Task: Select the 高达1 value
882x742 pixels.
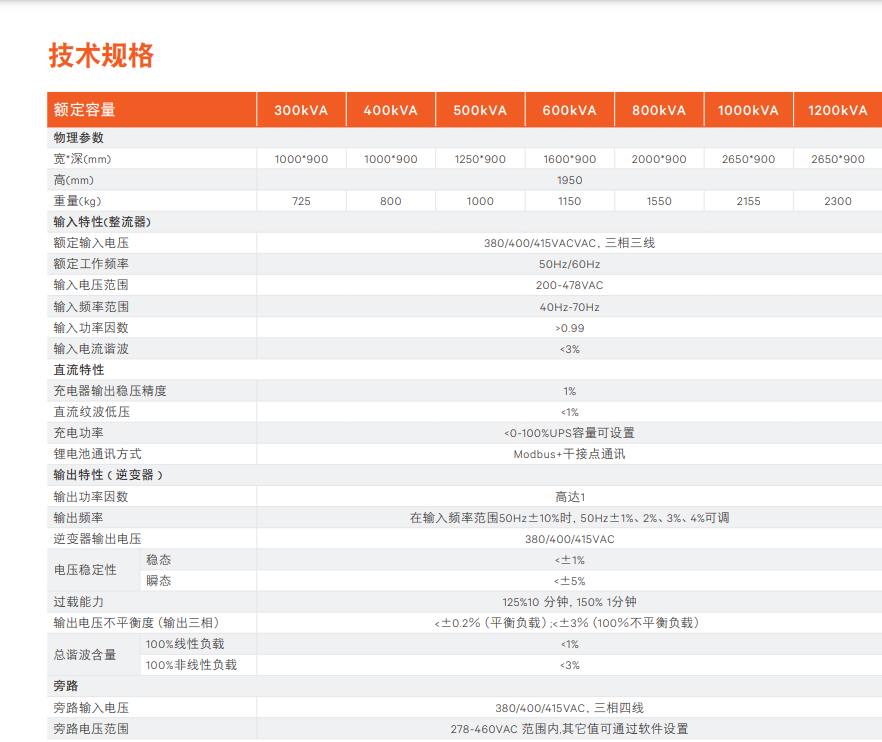Action: point(570,497)
